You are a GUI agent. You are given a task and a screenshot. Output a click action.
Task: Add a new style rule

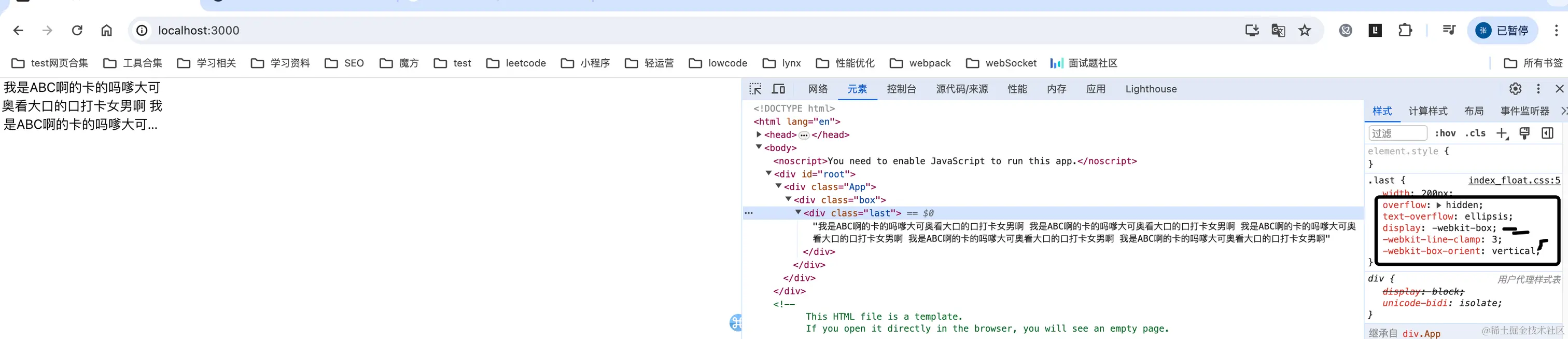(1502, 133)
